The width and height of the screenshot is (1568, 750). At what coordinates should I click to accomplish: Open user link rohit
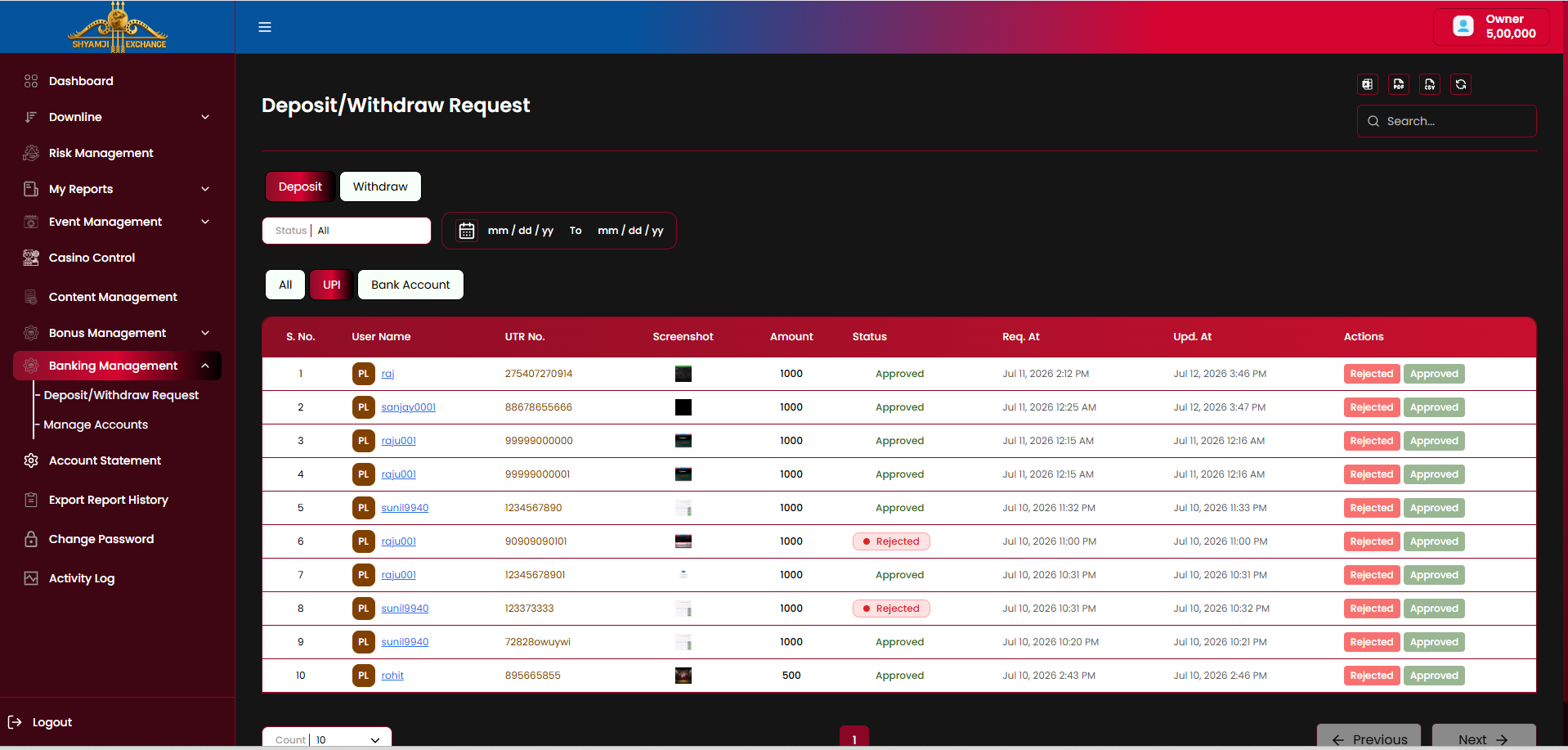(392, 676)
